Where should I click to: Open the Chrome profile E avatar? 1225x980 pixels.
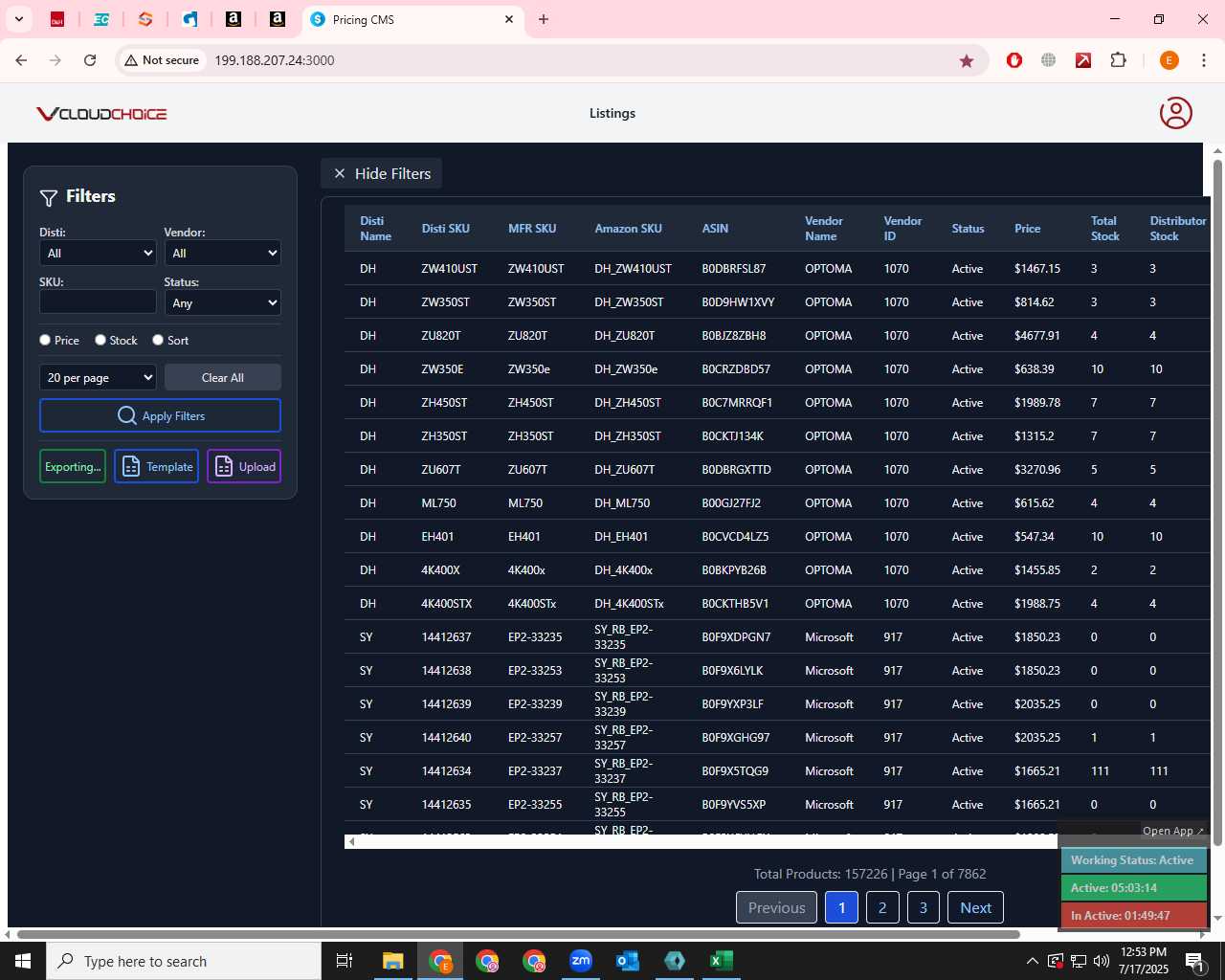1169,60
